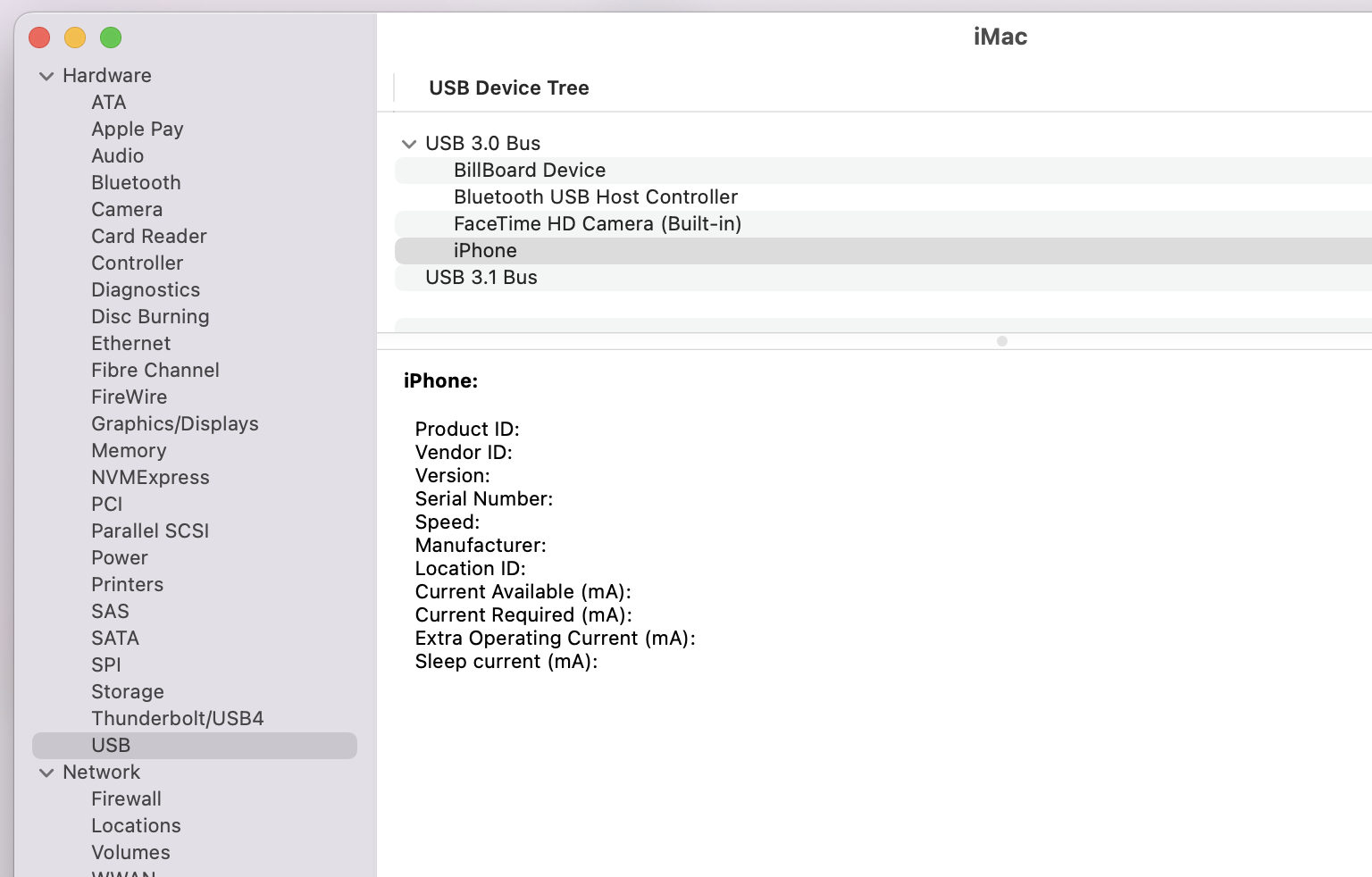Click the iPhone: details heading

[440, 381]
